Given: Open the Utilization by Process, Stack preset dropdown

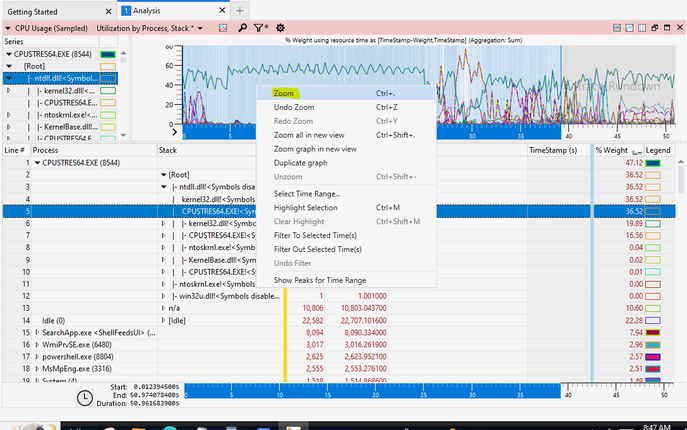Looking at the screenshot, I should click(x=200, y=28).
